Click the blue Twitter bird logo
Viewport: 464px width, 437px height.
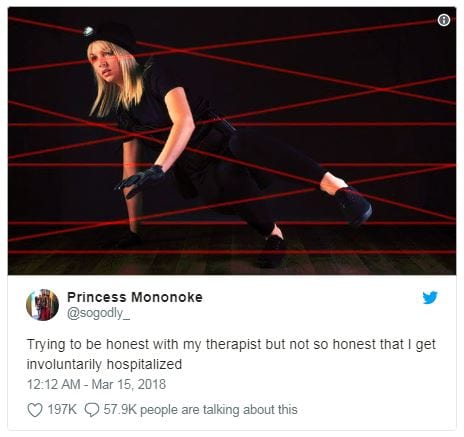click(430, 298)
